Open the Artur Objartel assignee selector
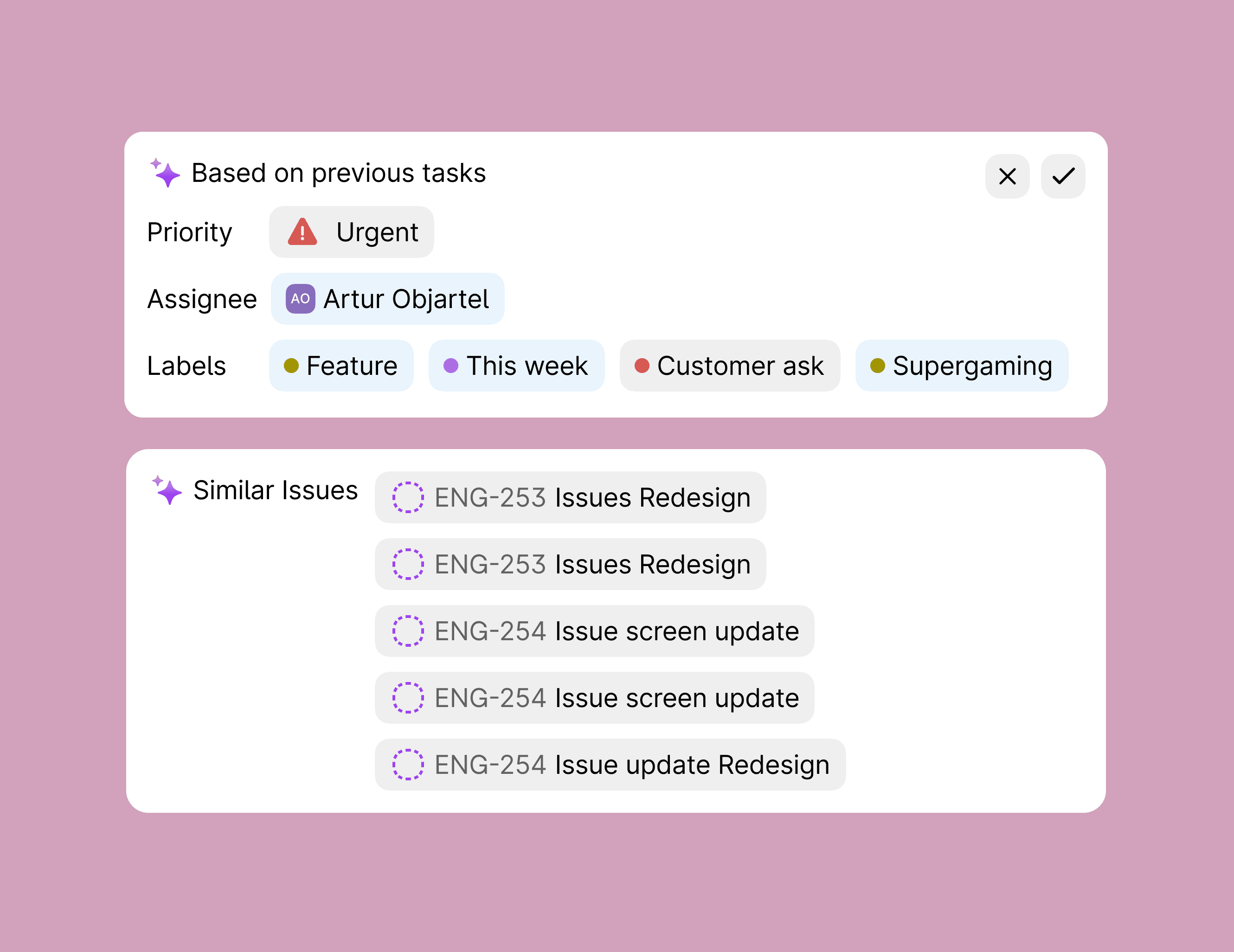1234x952 pixels. (x=388, y=299)
